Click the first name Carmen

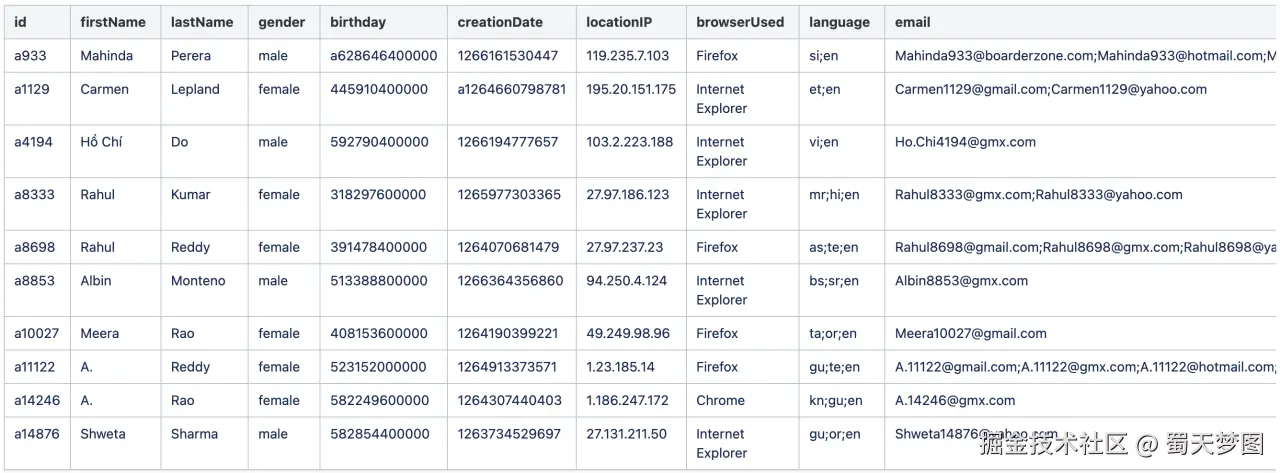[104, 89]
